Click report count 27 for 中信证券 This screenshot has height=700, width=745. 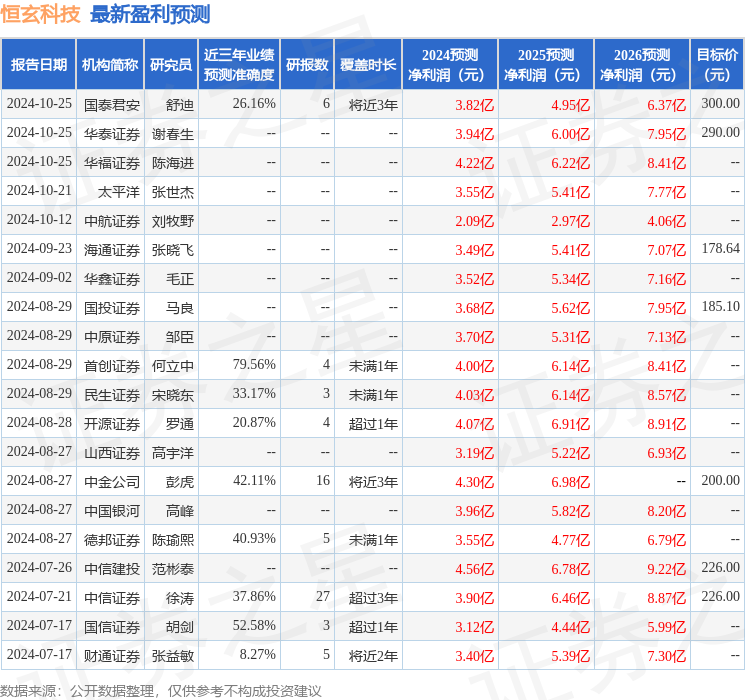[323, 596]
